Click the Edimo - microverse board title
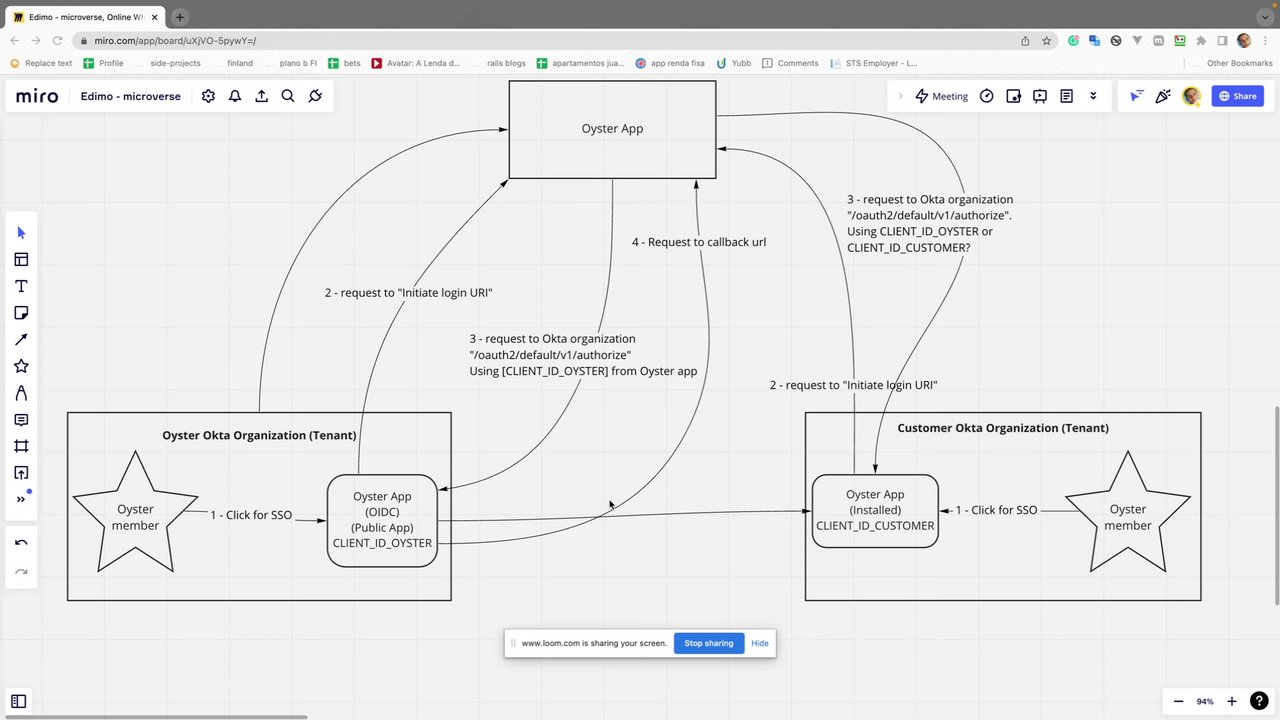 point(131,96)
